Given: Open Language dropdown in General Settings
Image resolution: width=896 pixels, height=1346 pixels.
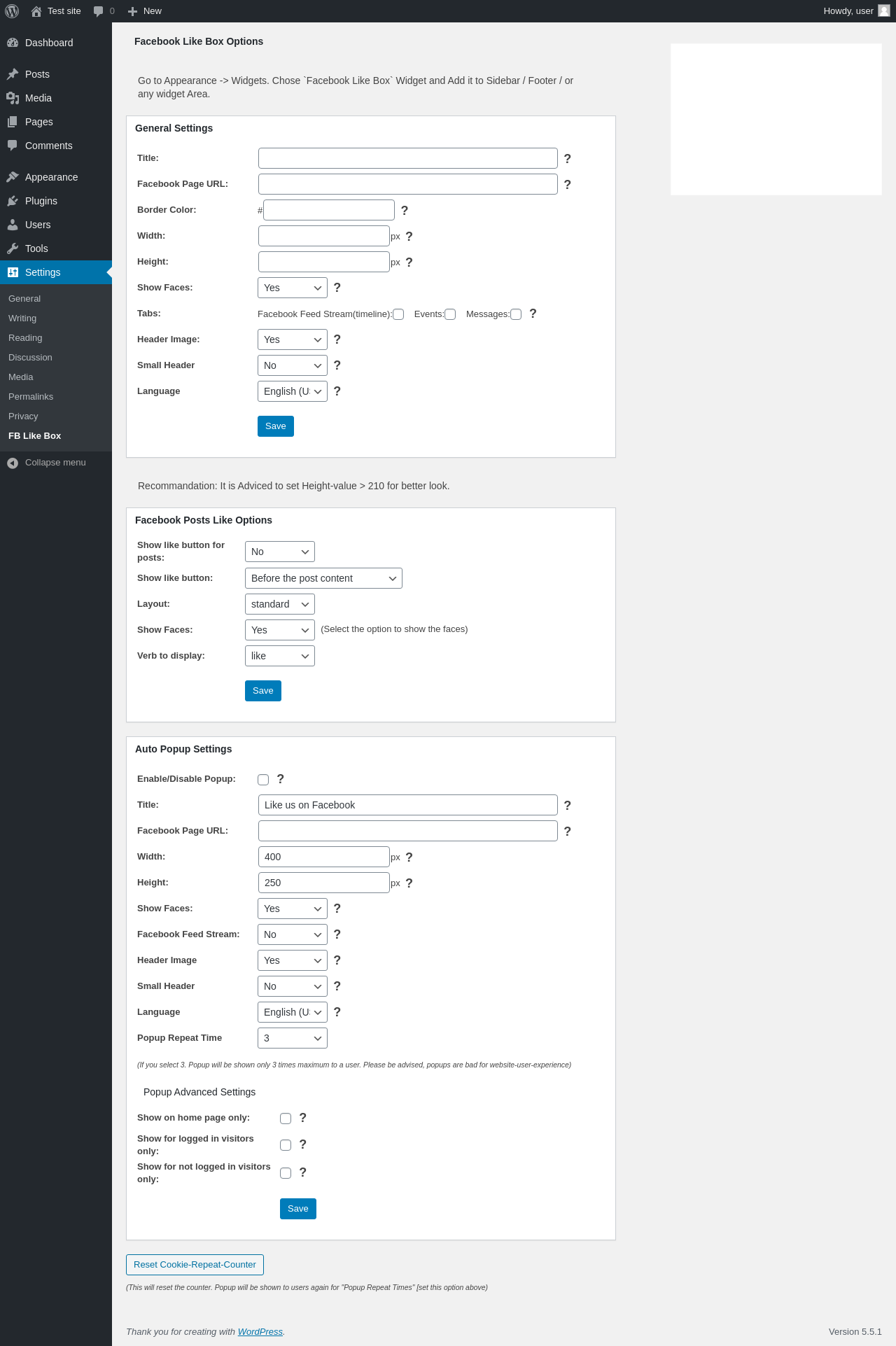Looking at the screenshot, I should (293, 391).
